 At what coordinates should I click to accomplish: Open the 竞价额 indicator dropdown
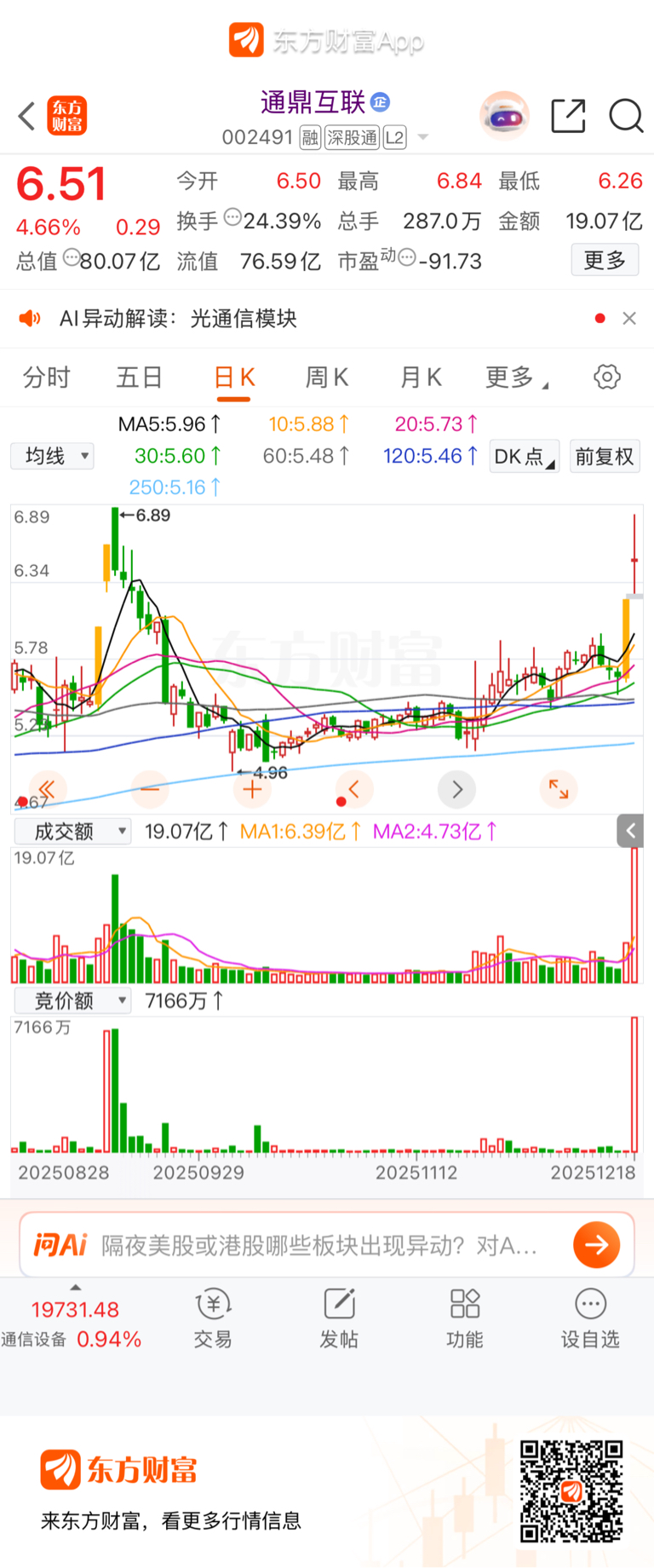pos(72,1000)
